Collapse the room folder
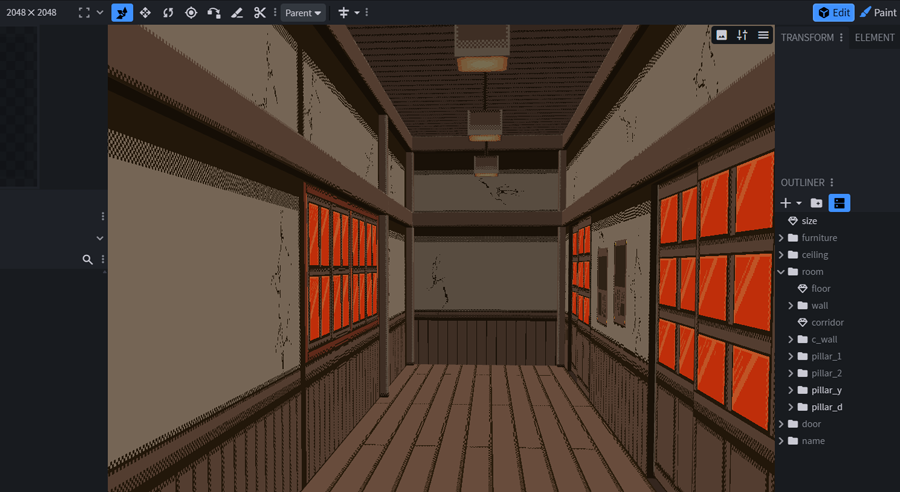The height and width of the screenshot is (492, 900). [x=781, y=272]
